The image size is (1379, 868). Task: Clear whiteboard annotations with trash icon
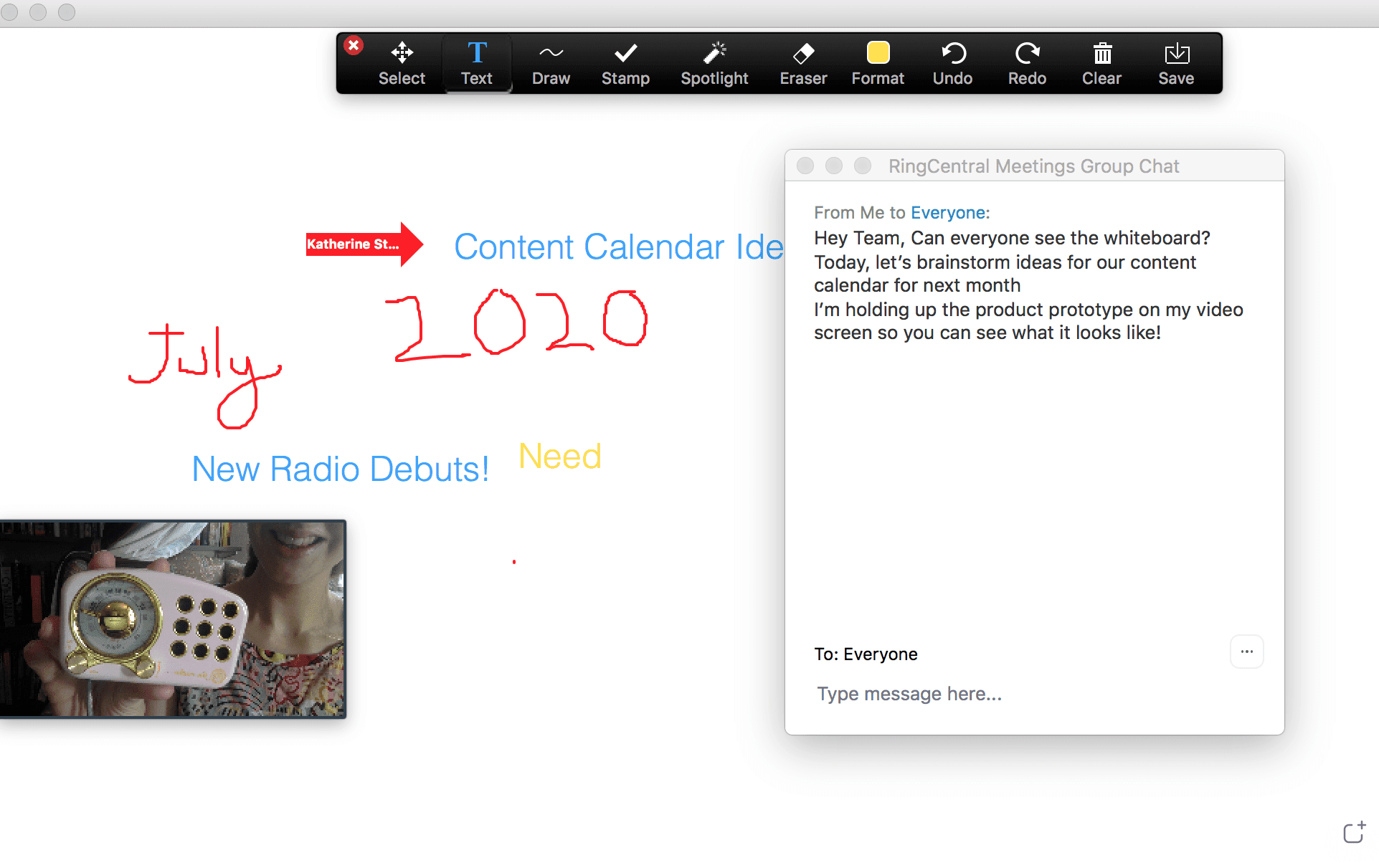(x=1101, y=63)
